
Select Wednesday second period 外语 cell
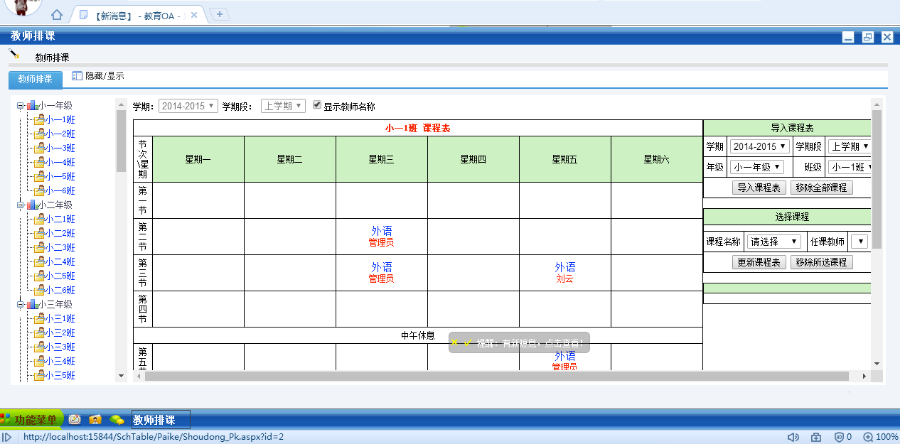pos(382,236)
